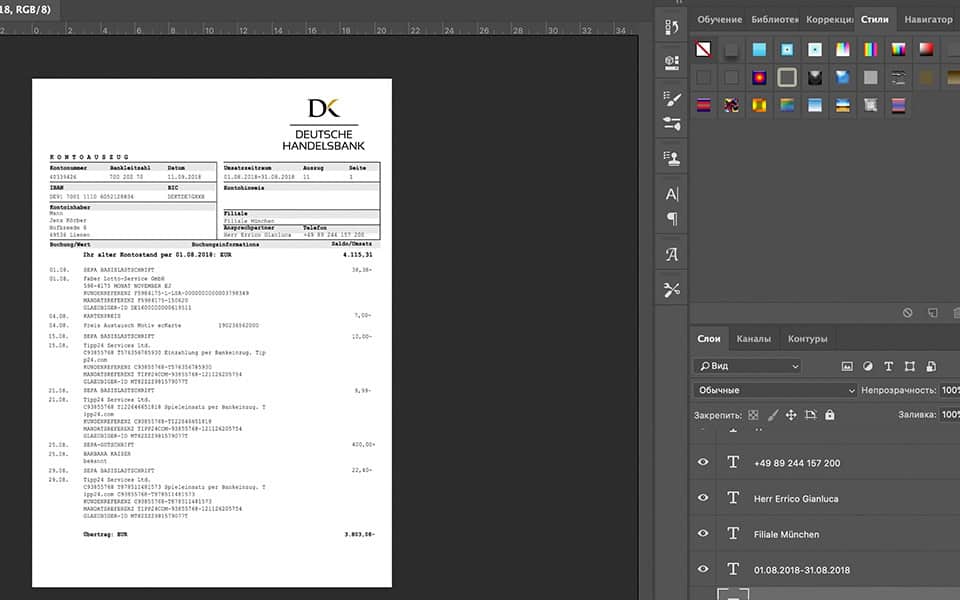Open the Glyphs panel icon
This screenshot has height=600, width=960.
672,254
